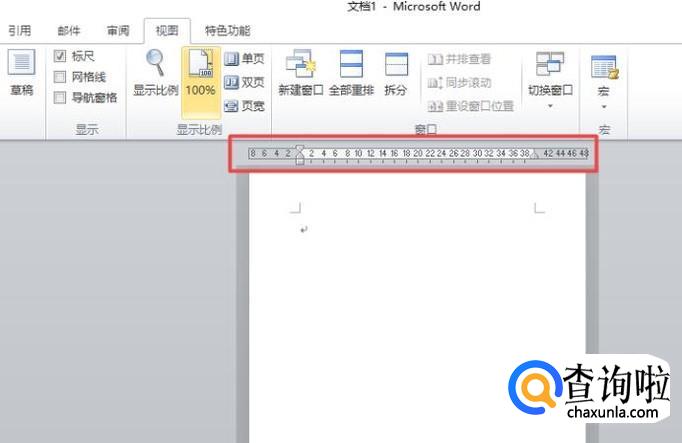Click the Macros (宏) icon
682x443 pixels.
[x=604, y=67]
